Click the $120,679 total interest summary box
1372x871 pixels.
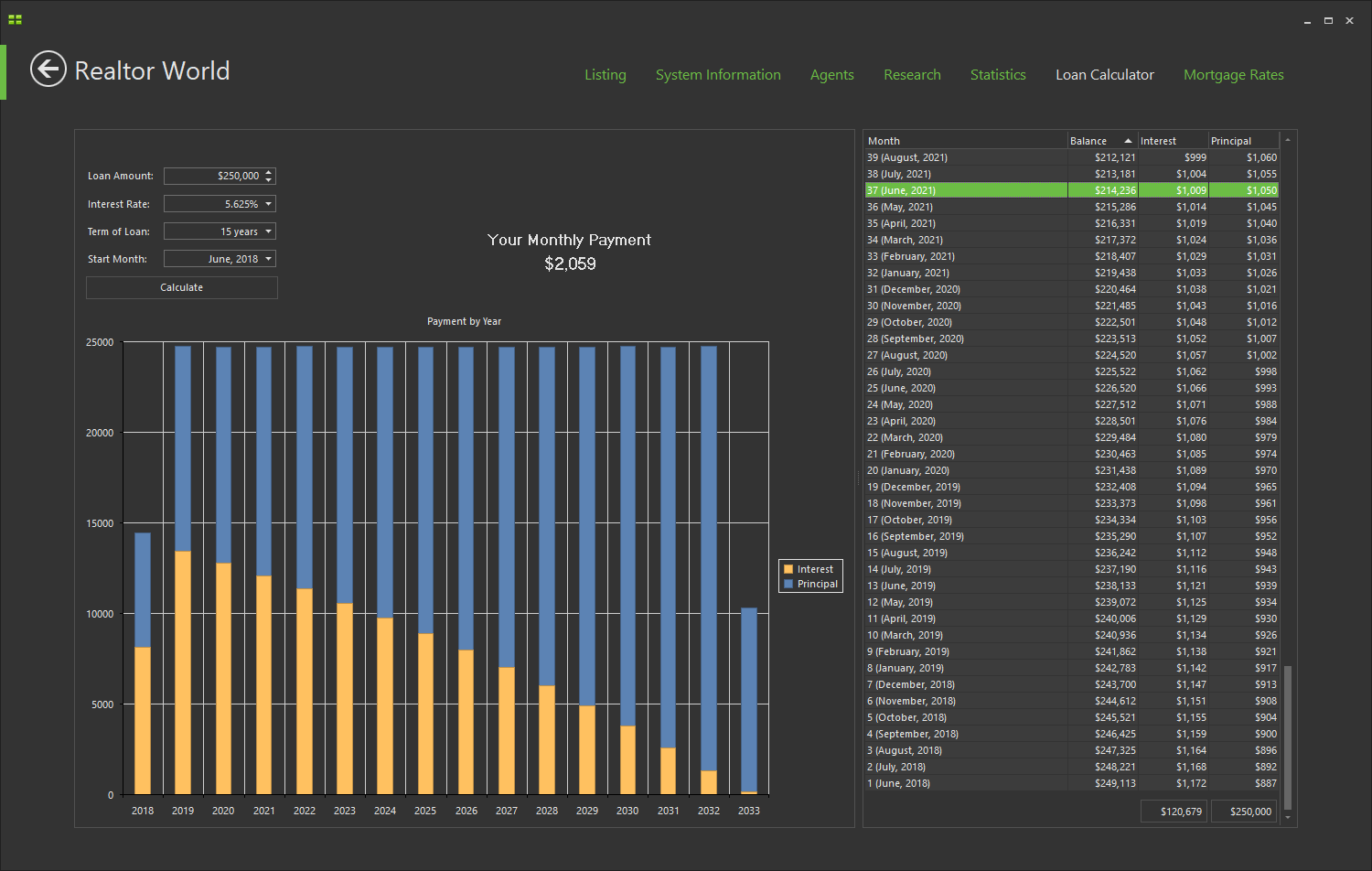coord(1174,811)
